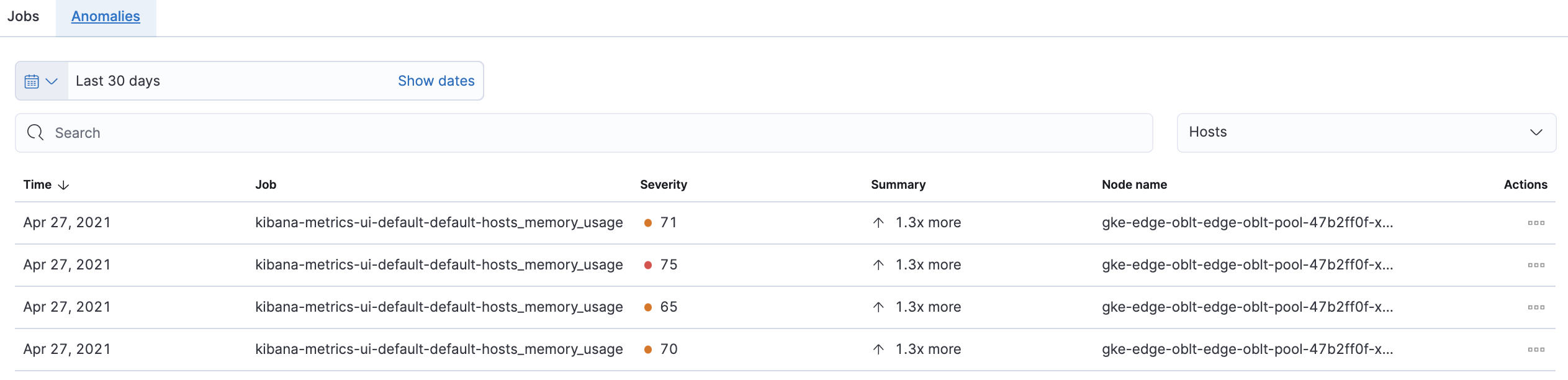Click the up arrow in severity 75 row

point(878,265)
